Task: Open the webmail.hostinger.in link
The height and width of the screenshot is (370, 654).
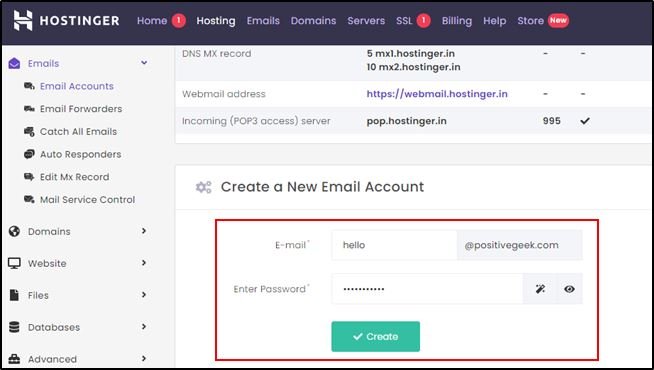Action: click(437, 94)
